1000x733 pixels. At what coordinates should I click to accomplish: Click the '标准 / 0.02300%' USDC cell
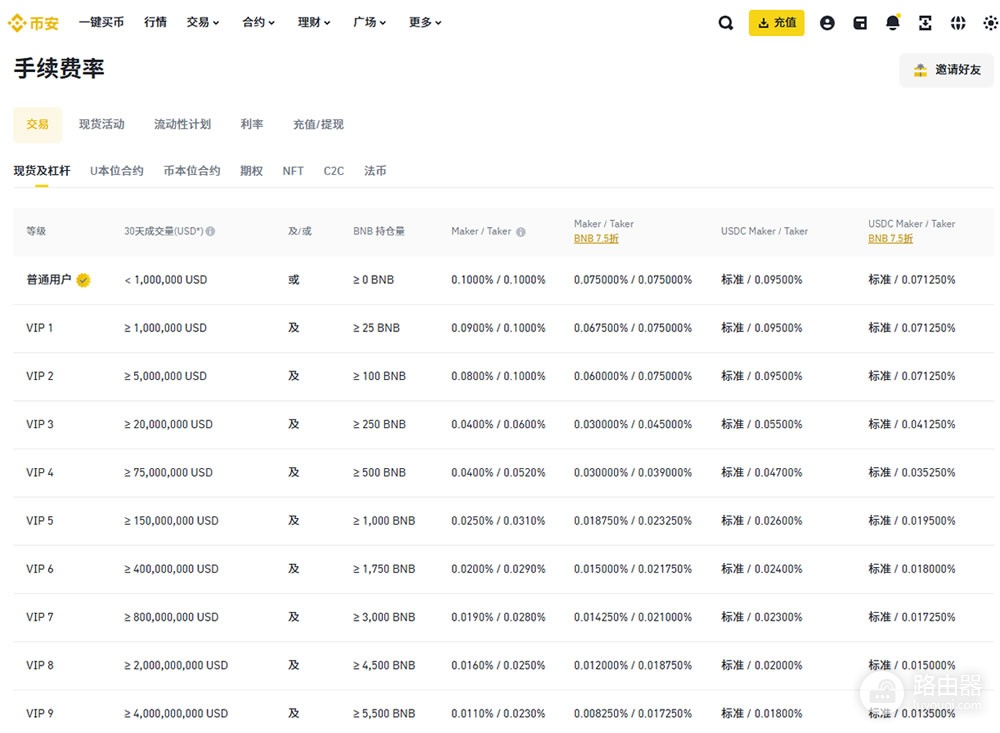pos(761,618)
